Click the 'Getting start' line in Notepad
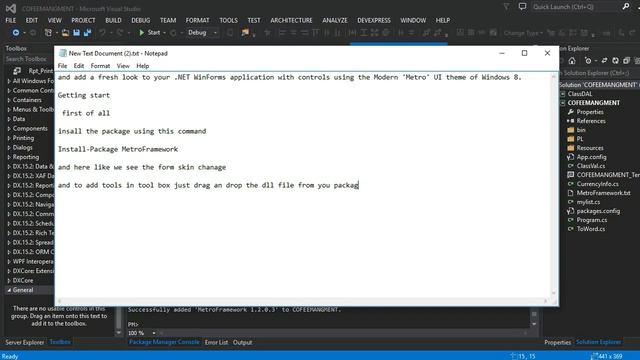The height and width of the screenshot is (360, 640). [x=84, y=95]
